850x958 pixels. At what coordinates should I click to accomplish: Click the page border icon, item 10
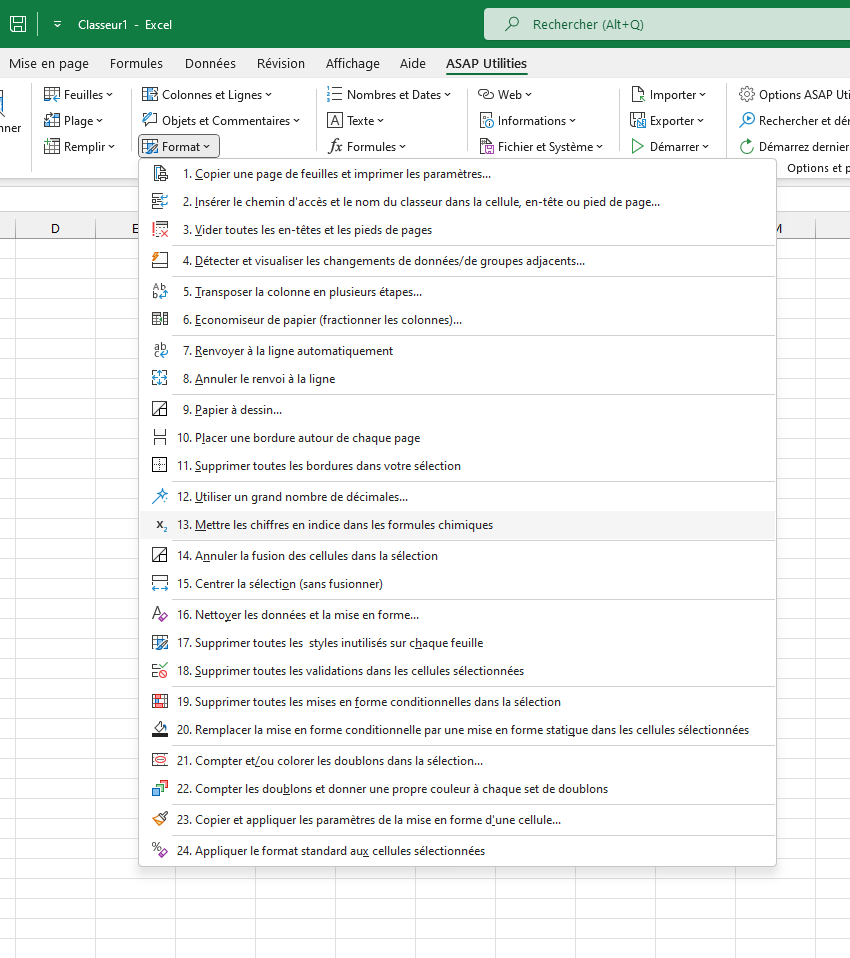(x=160, y=437)
